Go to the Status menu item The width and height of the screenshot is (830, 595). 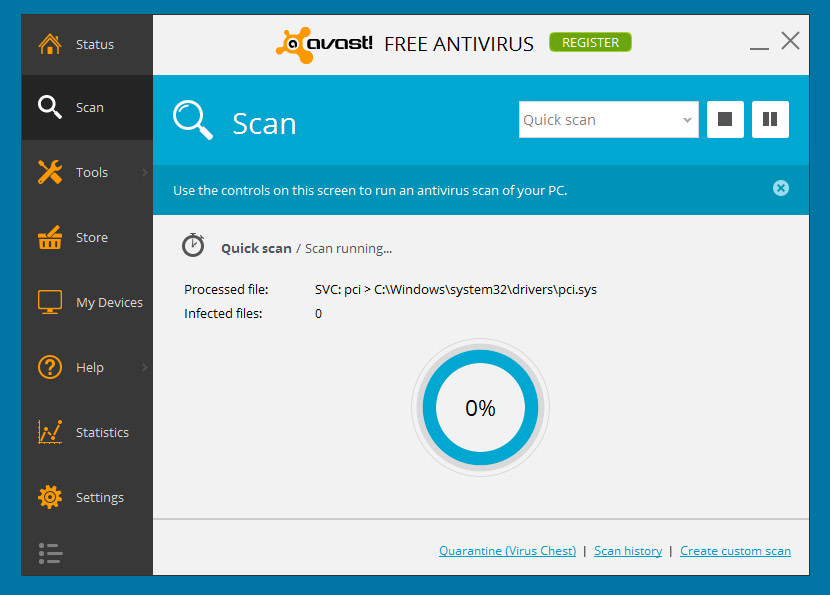(87, 44)
